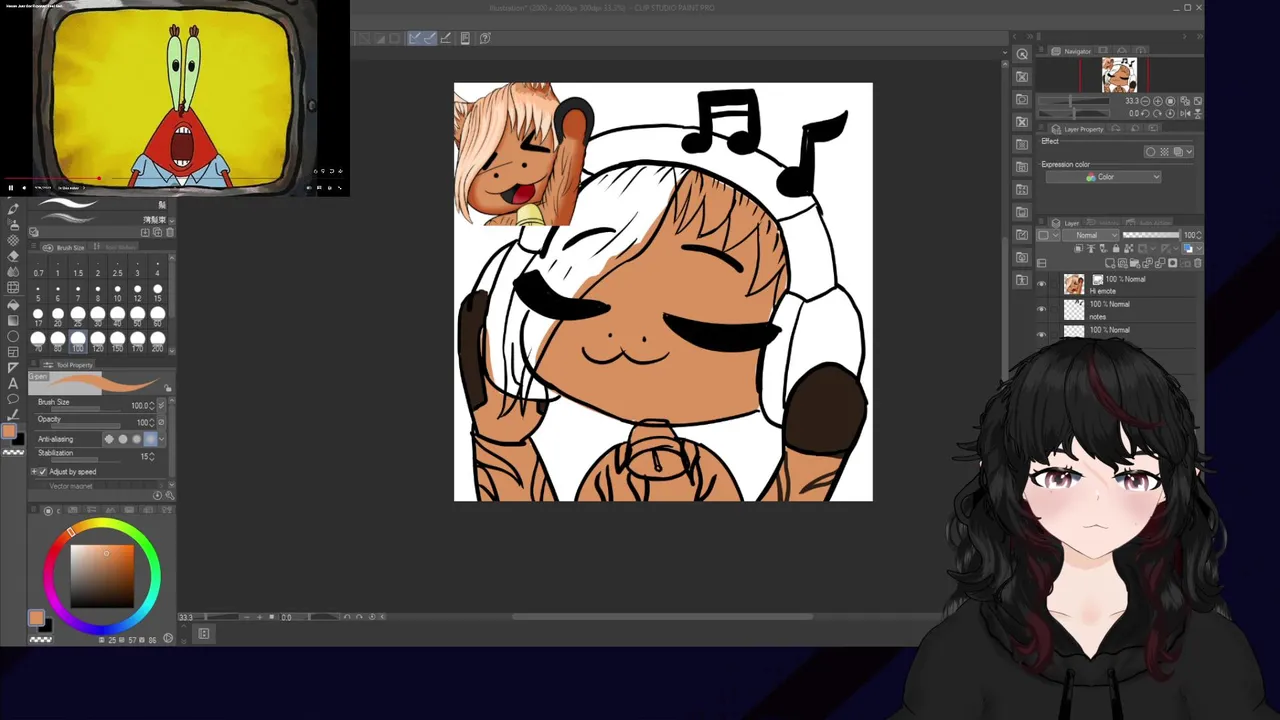Select the Ruler tool
The height and width of the screenshot is (720, 1280).
(13, 367)
